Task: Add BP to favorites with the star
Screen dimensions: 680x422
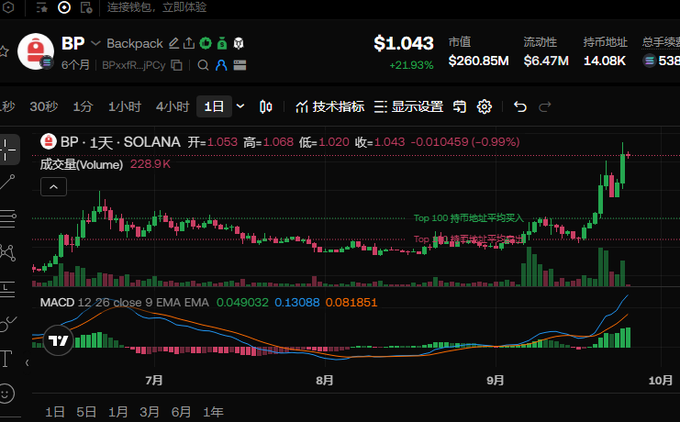Action: [x=3, y=52]
